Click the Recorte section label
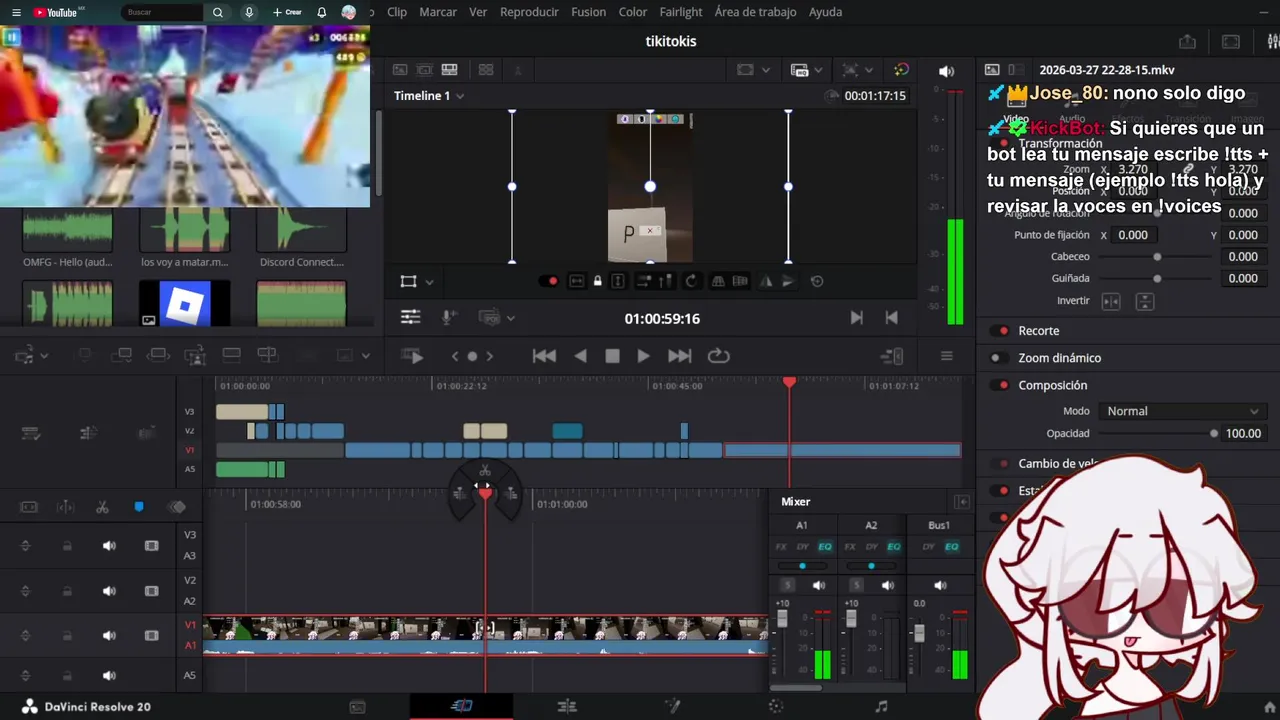Image resolution: width=1280 pixels, height=720 pixels. (1039, 331)
